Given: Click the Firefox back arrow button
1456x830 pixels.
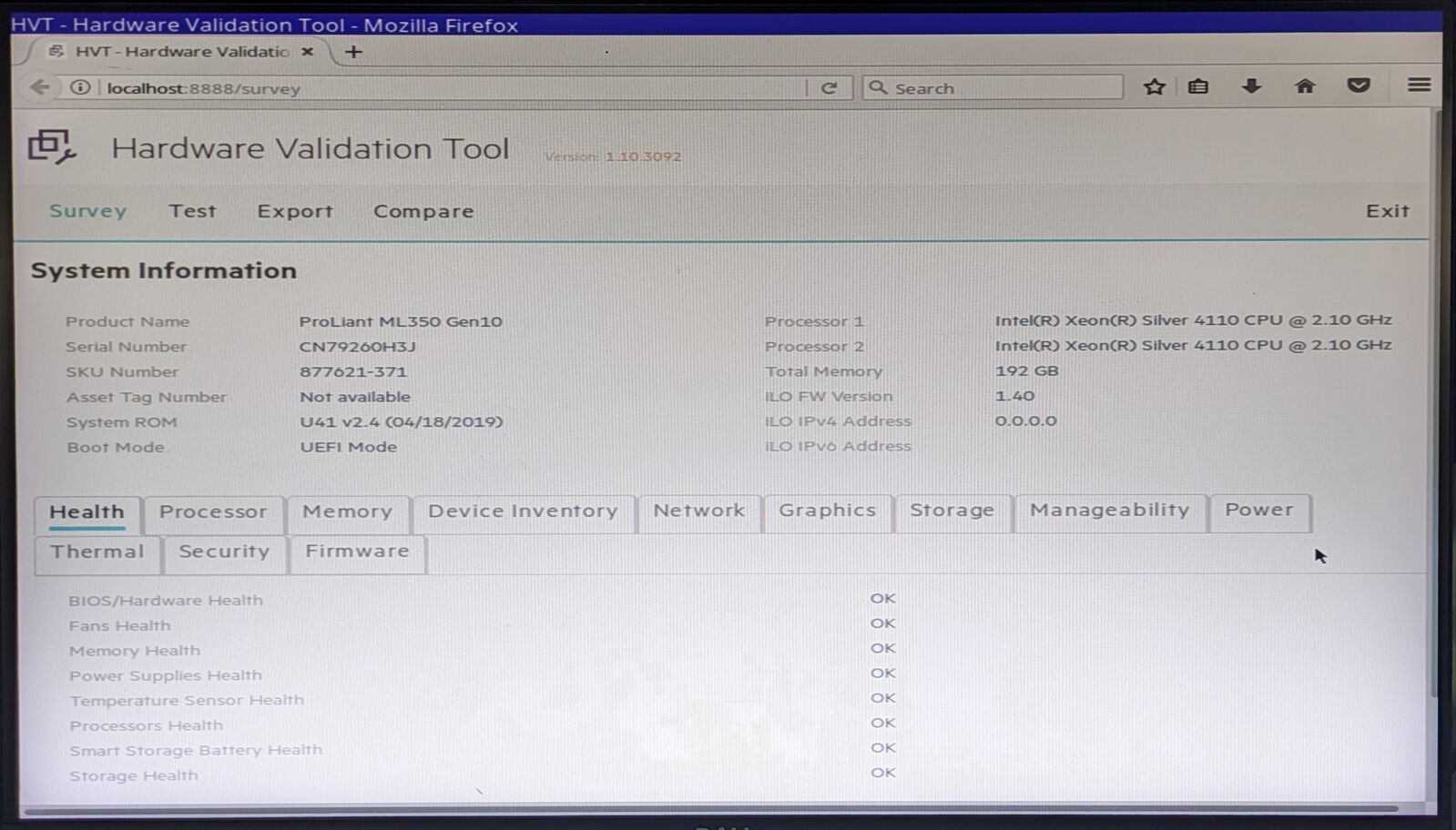Looking at the screenshot, I should tap(39, 87).
